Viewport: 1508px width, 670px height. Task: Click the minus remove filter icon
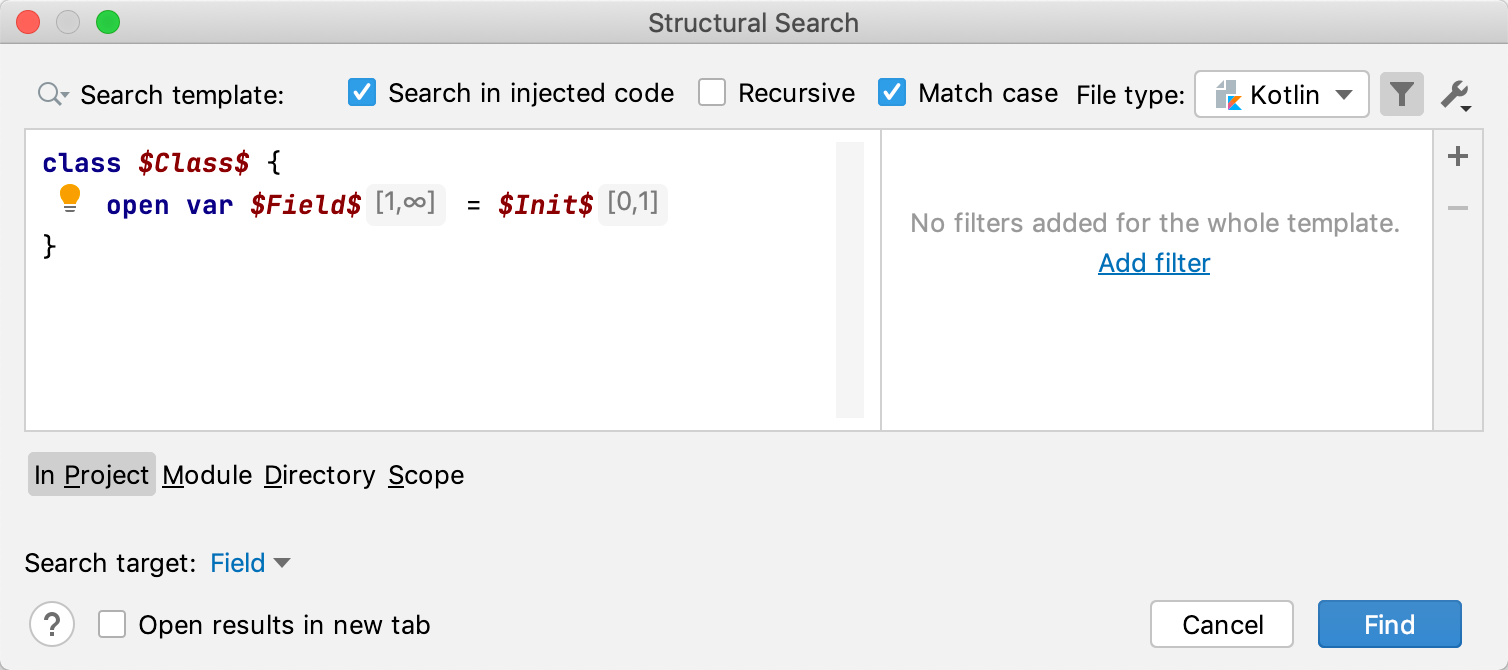coord(1458,208)
